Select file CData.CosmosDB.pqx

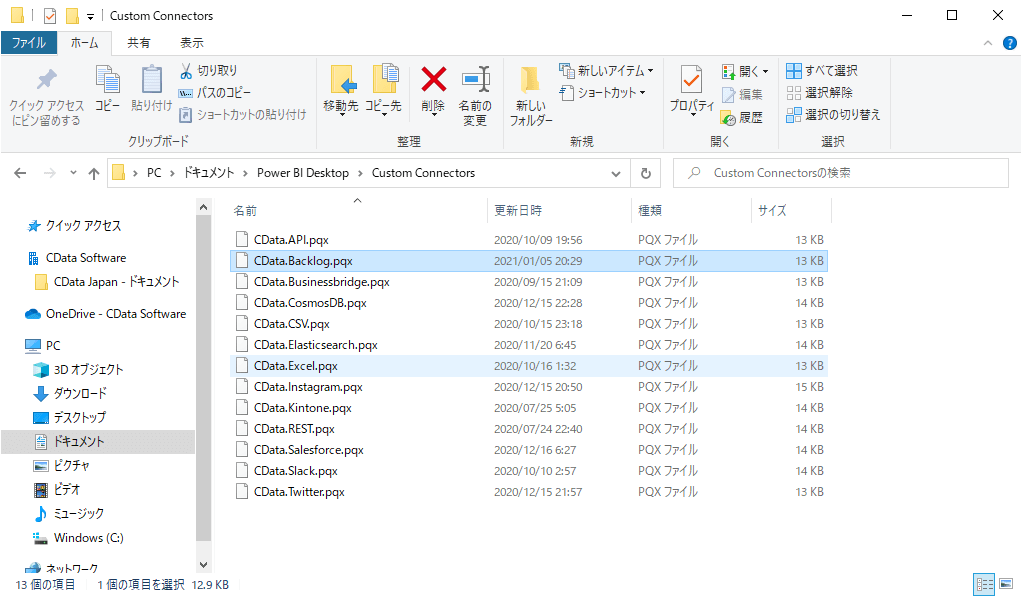(x=529, y=303)
